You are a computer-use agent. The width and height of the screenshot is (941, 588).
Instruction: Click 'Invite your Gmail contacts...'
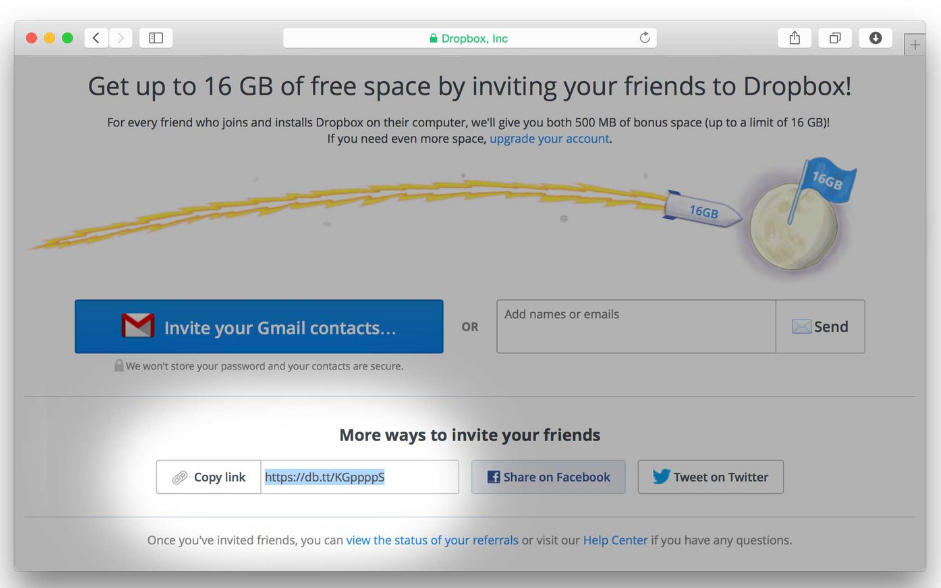258,326
